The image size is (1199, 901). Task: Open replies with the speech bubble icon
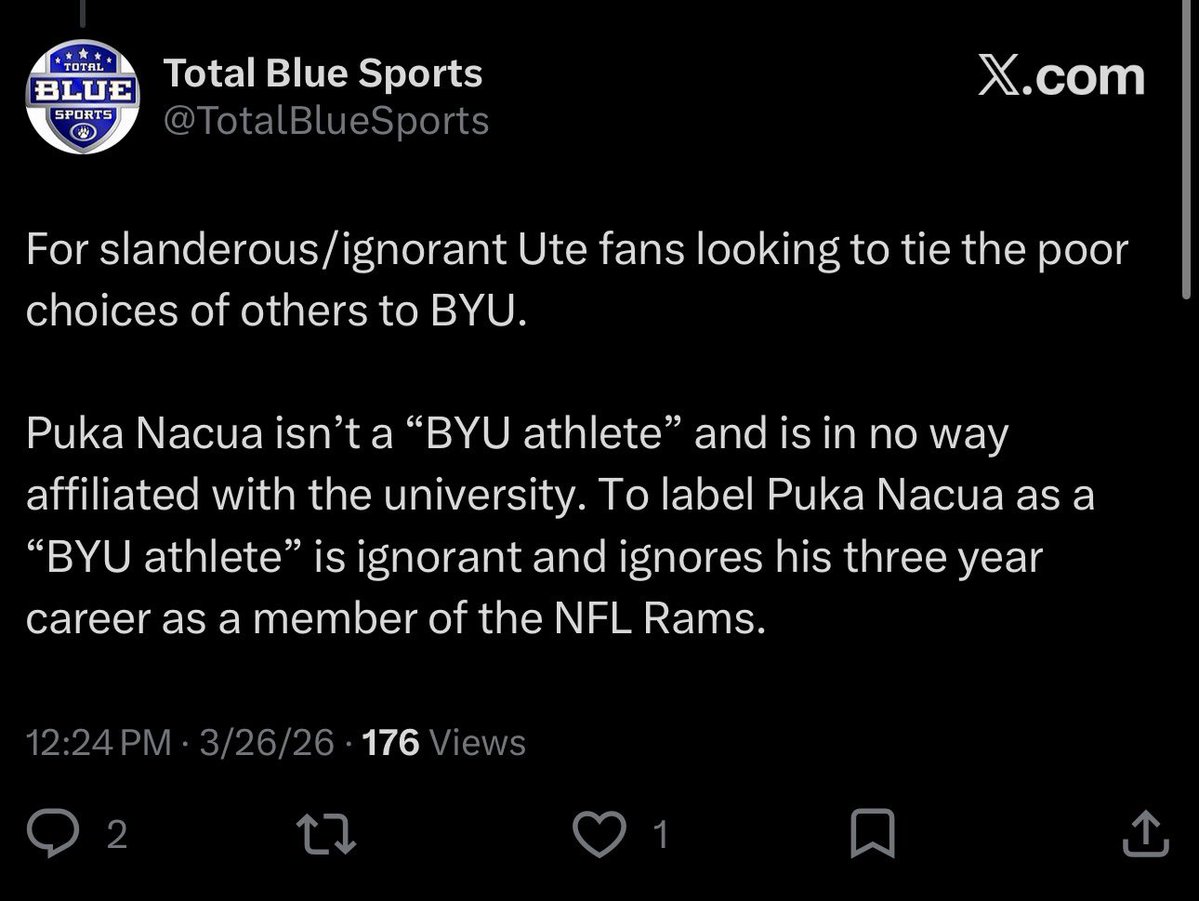[x=53, y=833]
